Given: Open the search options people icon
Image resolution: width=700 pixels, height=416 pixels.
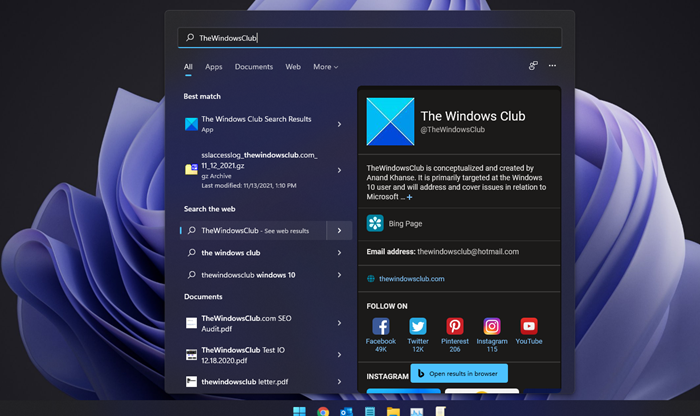Looking at the screenshot, I should click(533, 66).
